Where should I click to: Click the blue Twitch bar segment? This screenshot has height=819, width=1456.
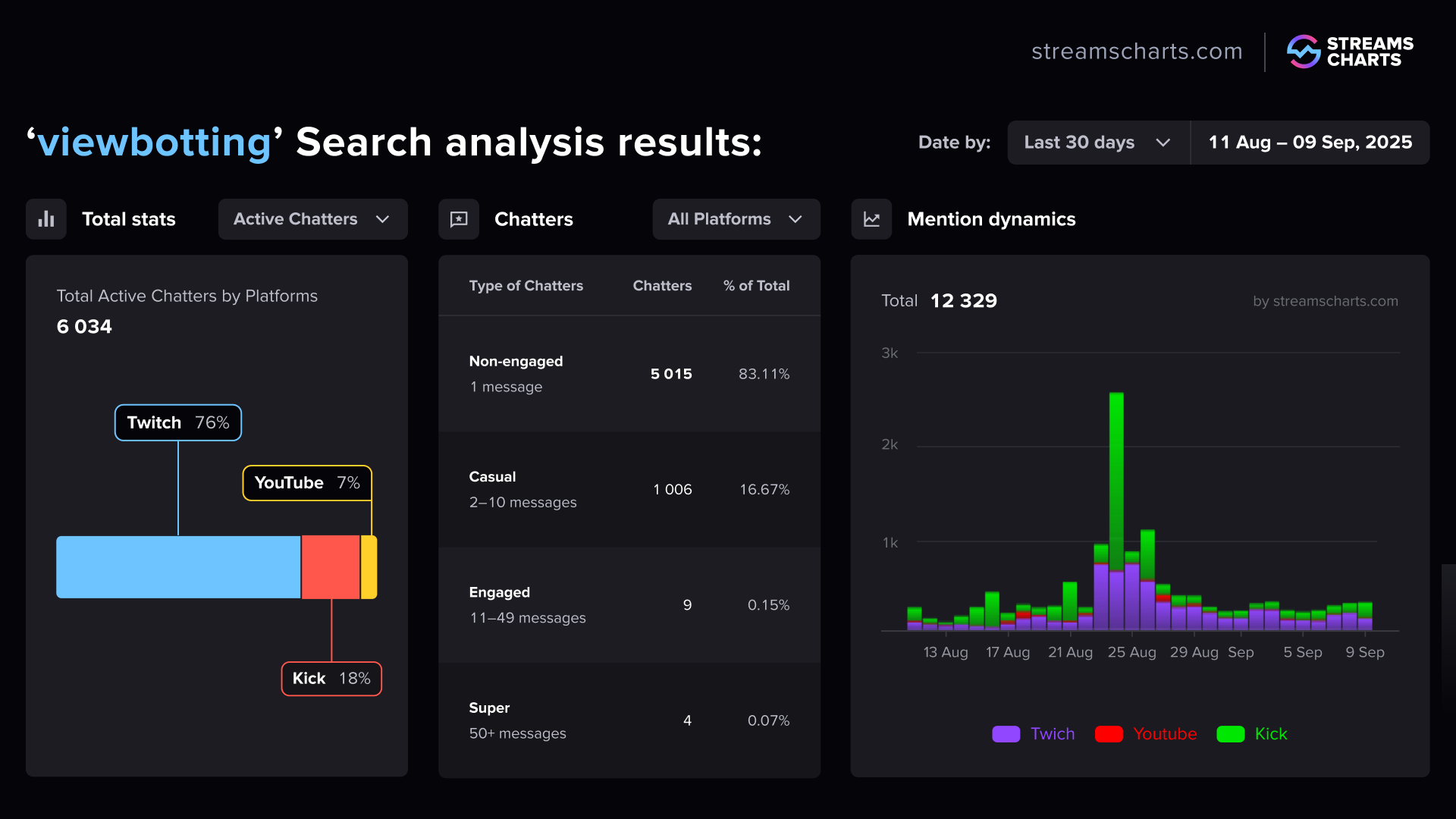(x=178, y=567)
